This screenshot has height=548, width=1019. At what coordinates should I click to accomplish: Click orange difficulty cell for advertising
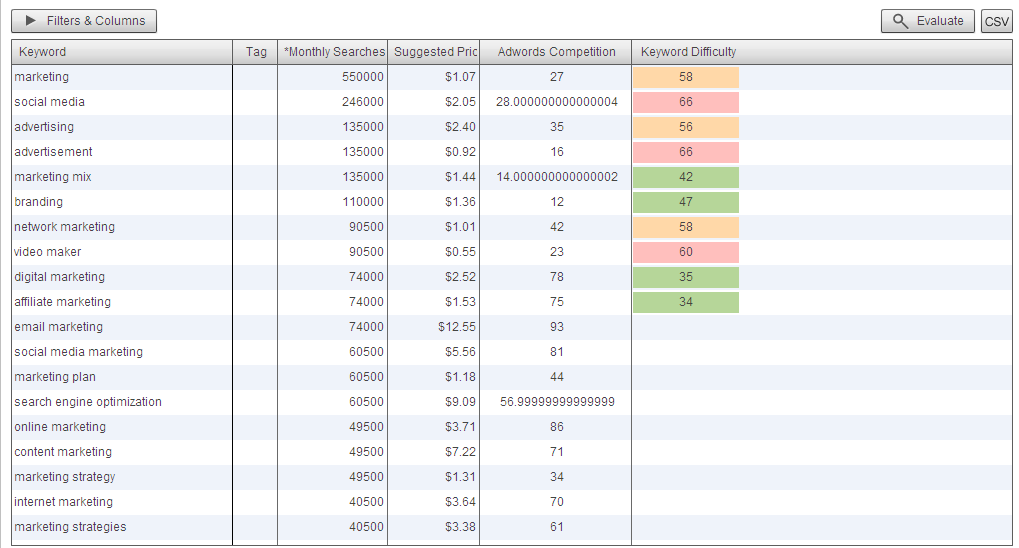(685, 127)
